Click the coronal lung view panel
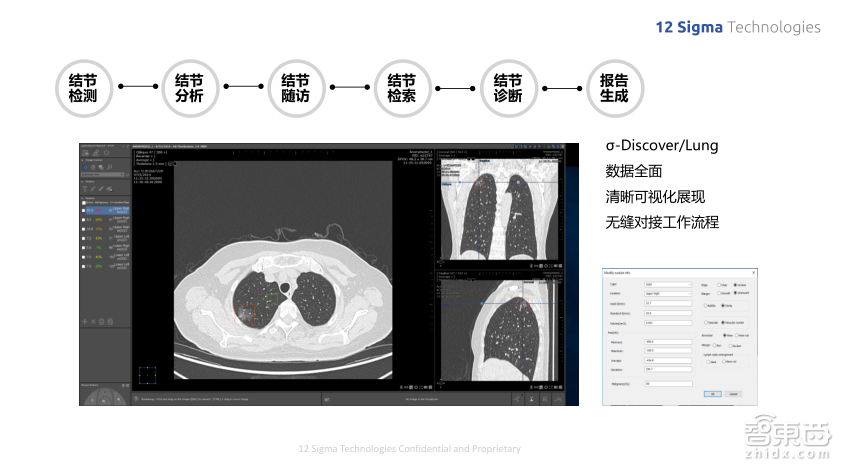Viewport: 847px width, 472px height. tap(497, 205)
